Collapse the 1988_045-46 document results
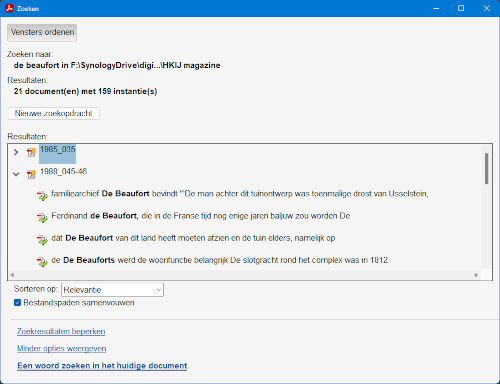500x384 pixels. pyautogui.click(x=16, y=174)
